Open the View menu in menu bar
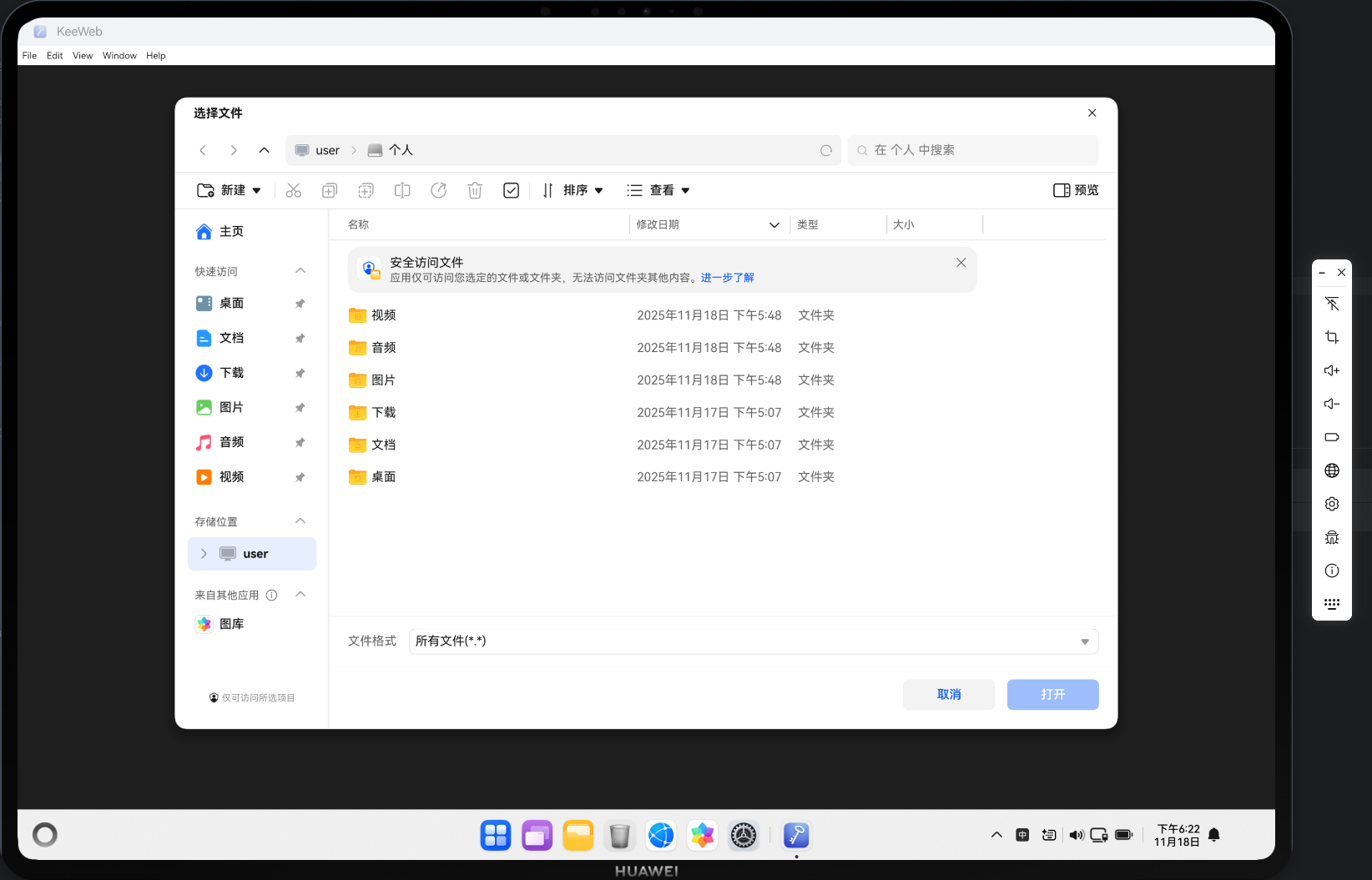1372x880 pixels. (82, 55)
